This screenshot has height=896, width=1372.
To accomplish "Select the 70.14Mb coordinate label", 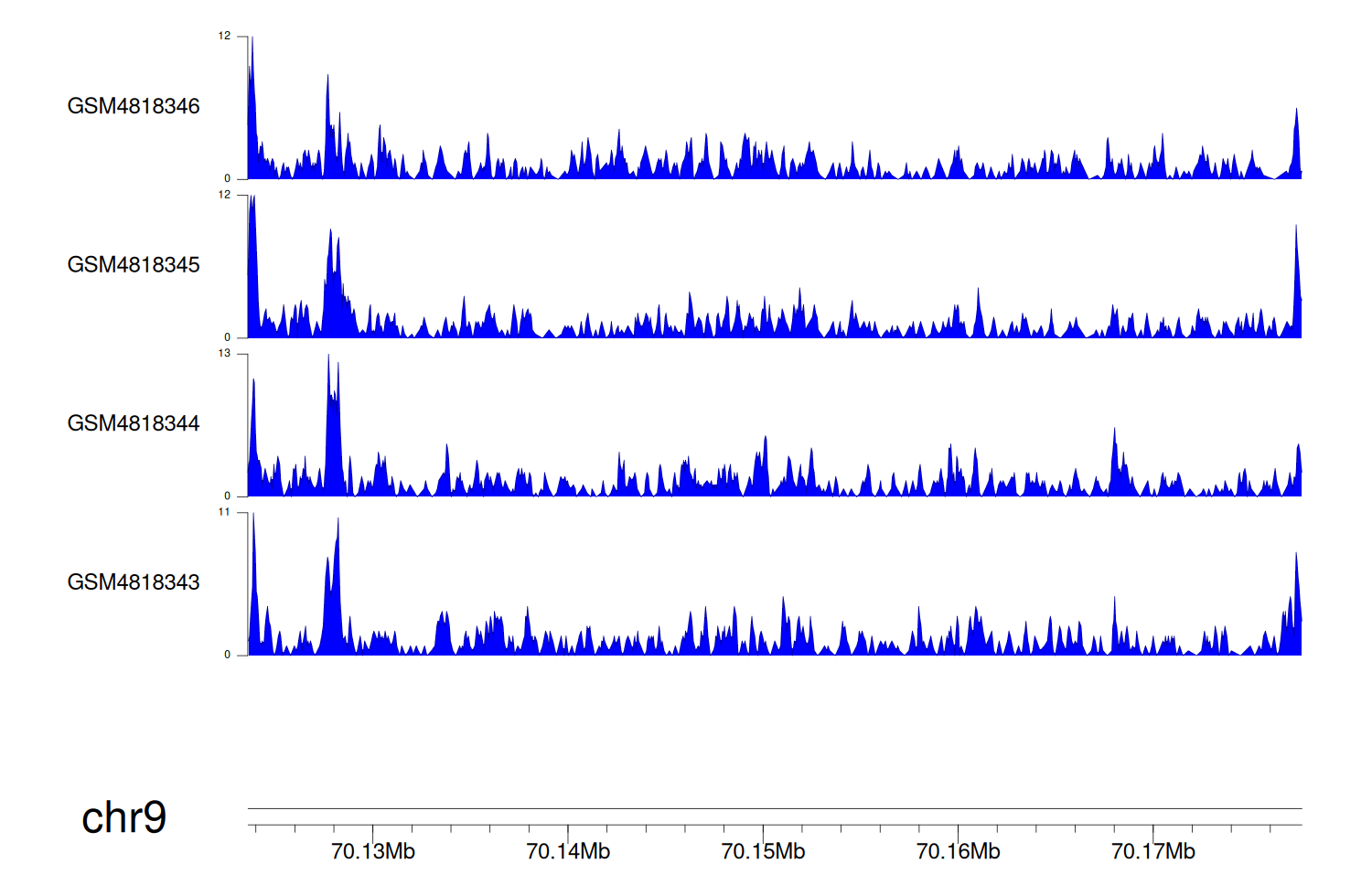I will tap(568, 852).
